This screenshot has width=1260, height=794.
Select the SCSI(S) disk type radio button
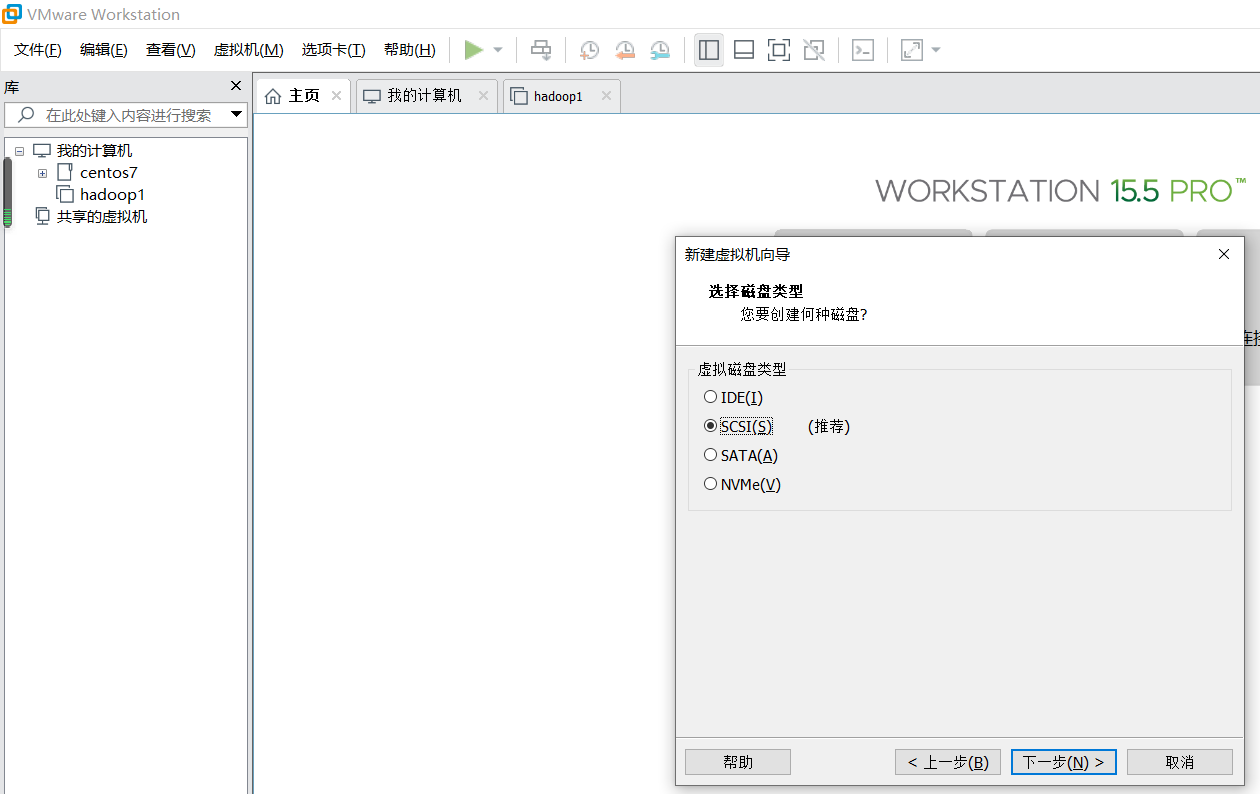(710, 426)
